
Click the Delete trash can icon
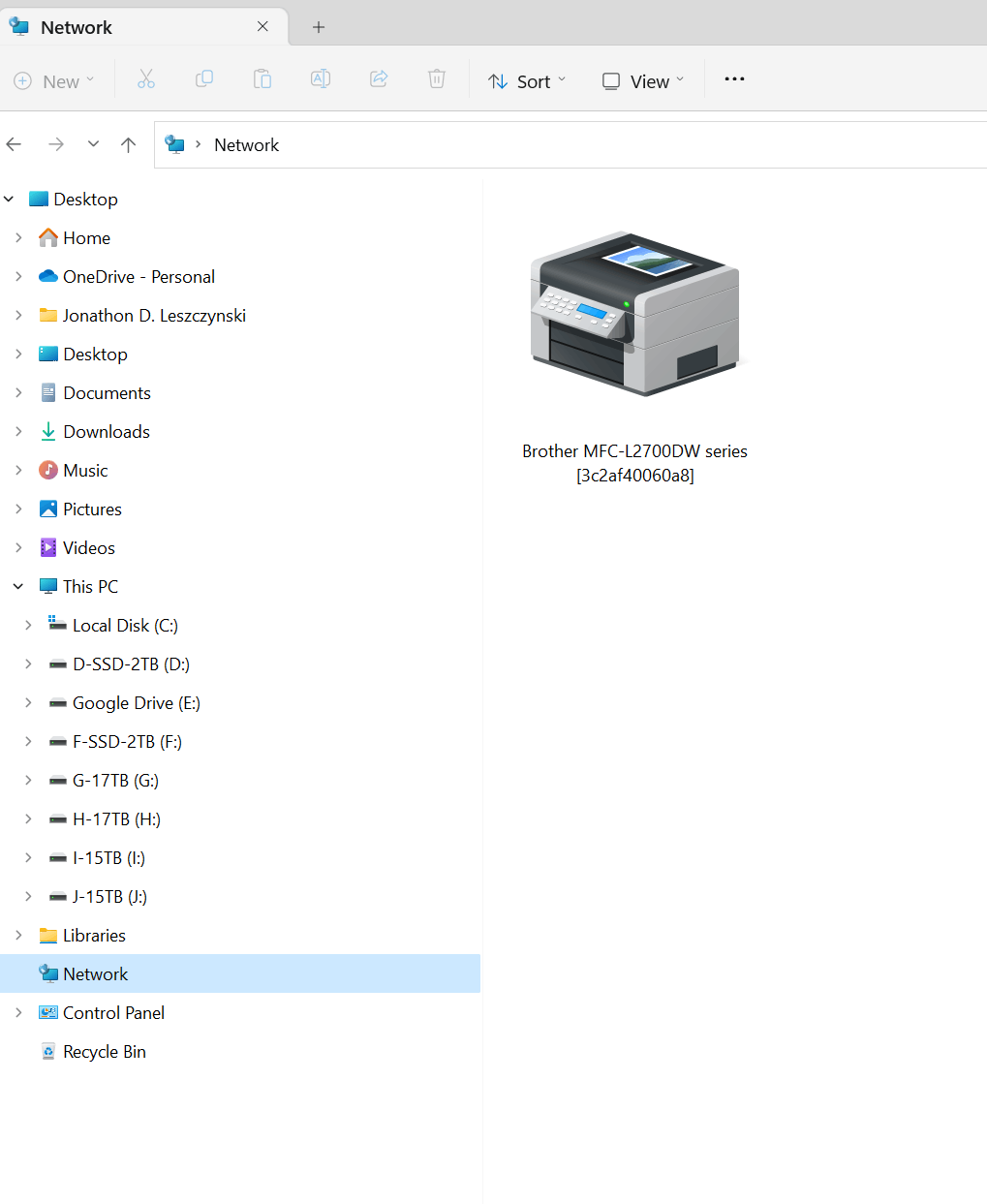tap(437, 79)
